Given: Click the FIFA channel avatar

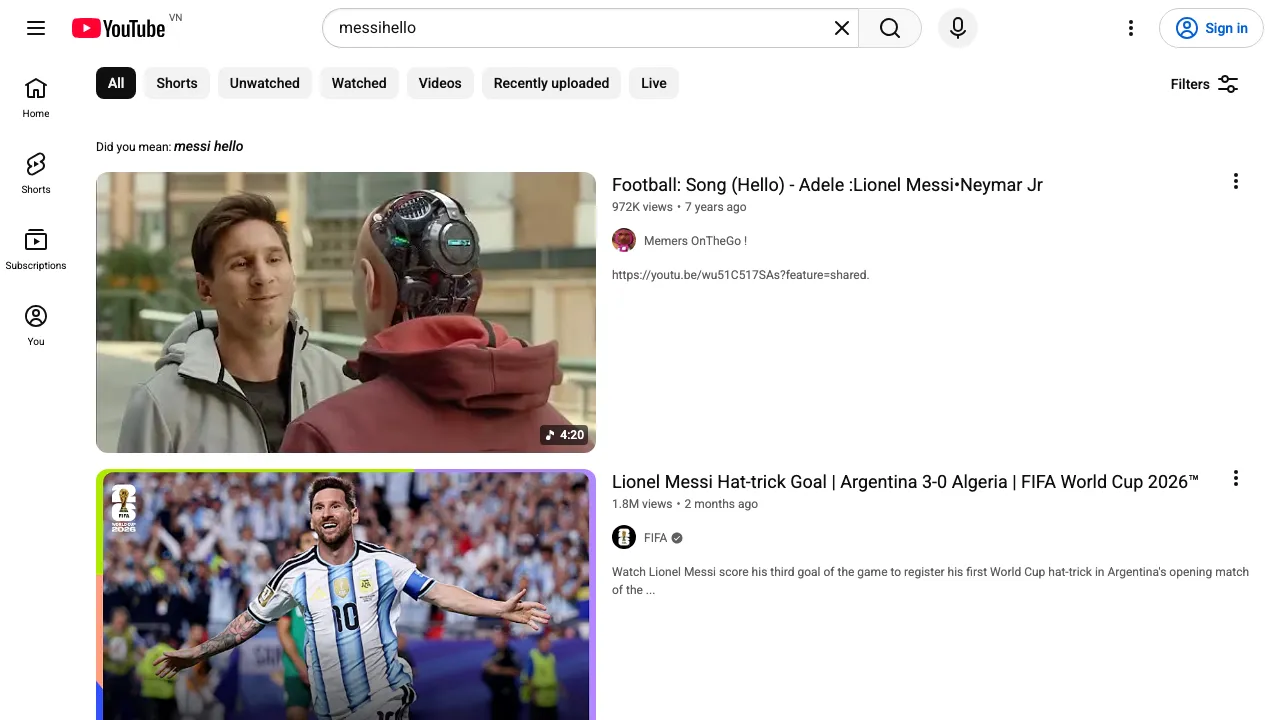Looking at the screenshot, I should (x=624, y=537).
